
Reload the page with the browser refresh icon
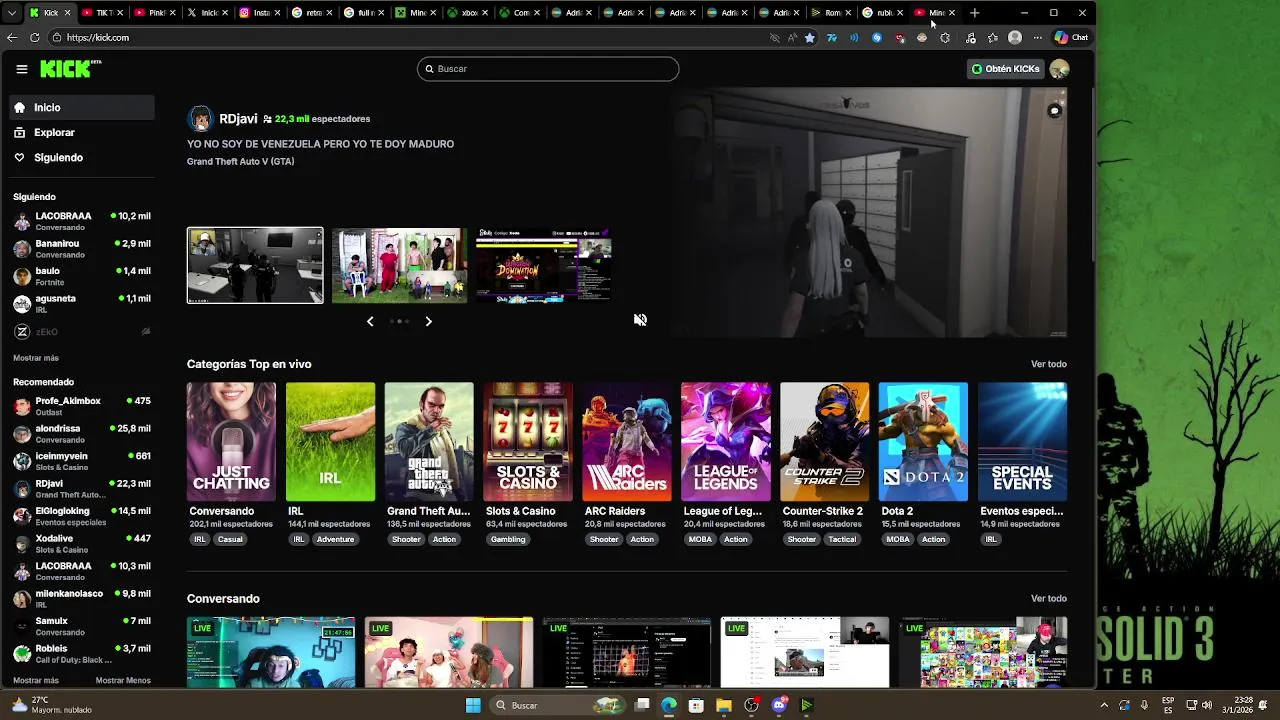pyautogui.click(x=35, y=37)
